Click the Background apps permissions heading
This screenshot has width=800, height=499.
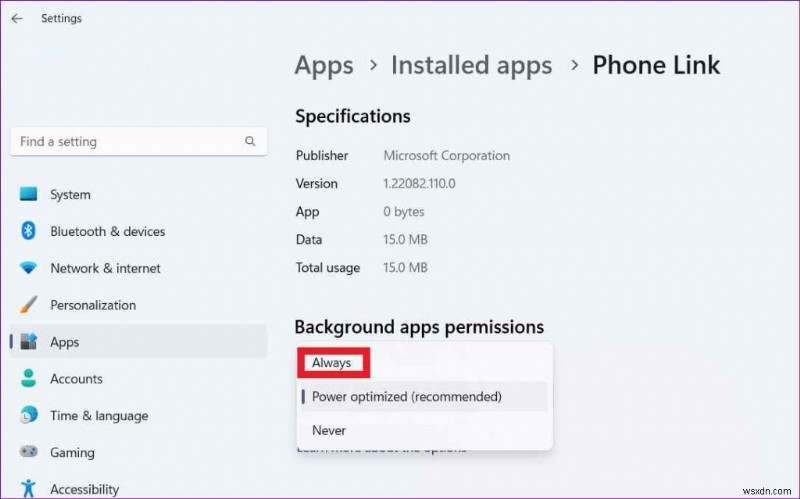pos(419,327)
